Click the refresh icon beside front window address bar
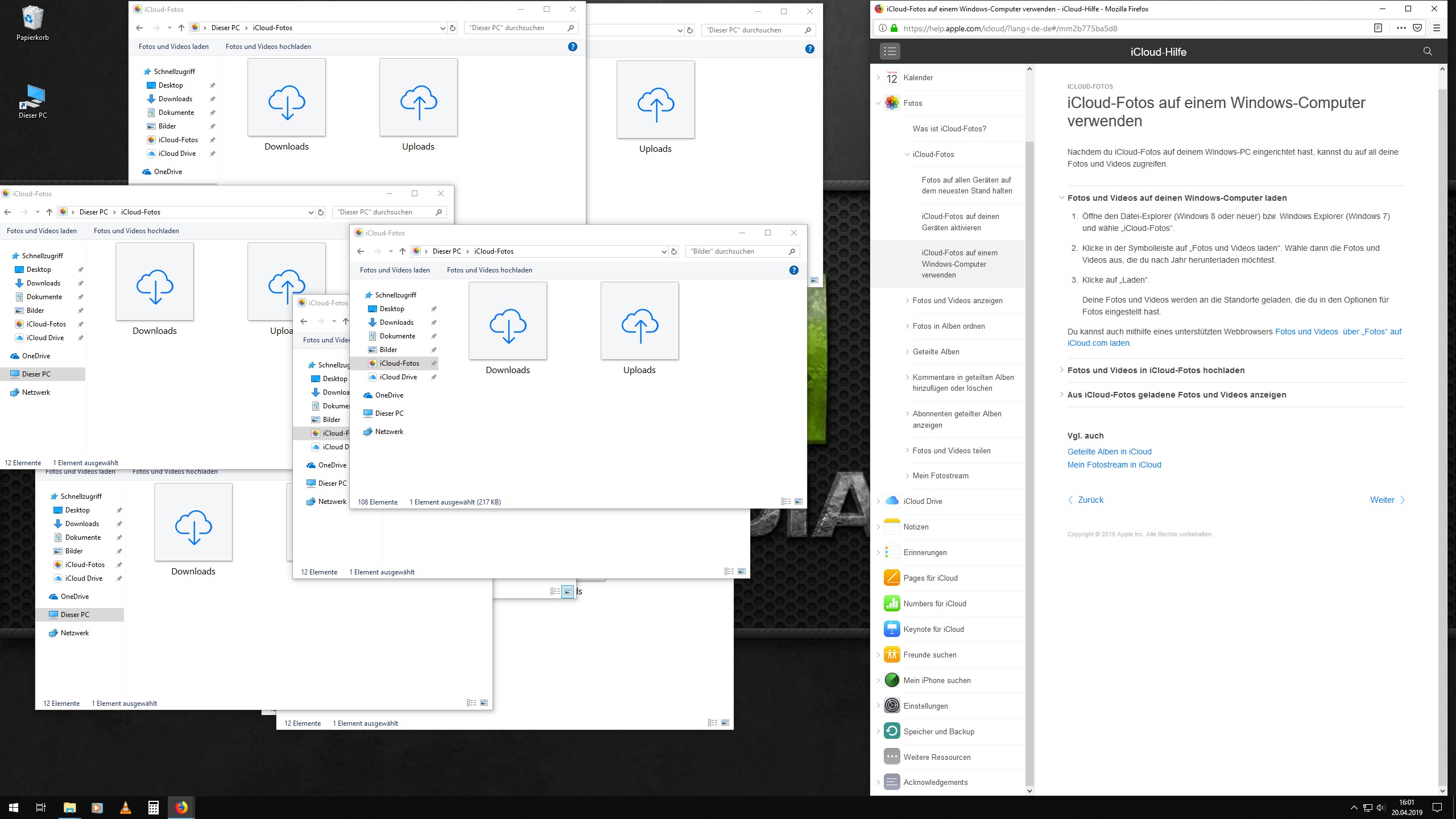Viewport: 1456px width, 819px height. pyautogui.click(x=674, y=251)
